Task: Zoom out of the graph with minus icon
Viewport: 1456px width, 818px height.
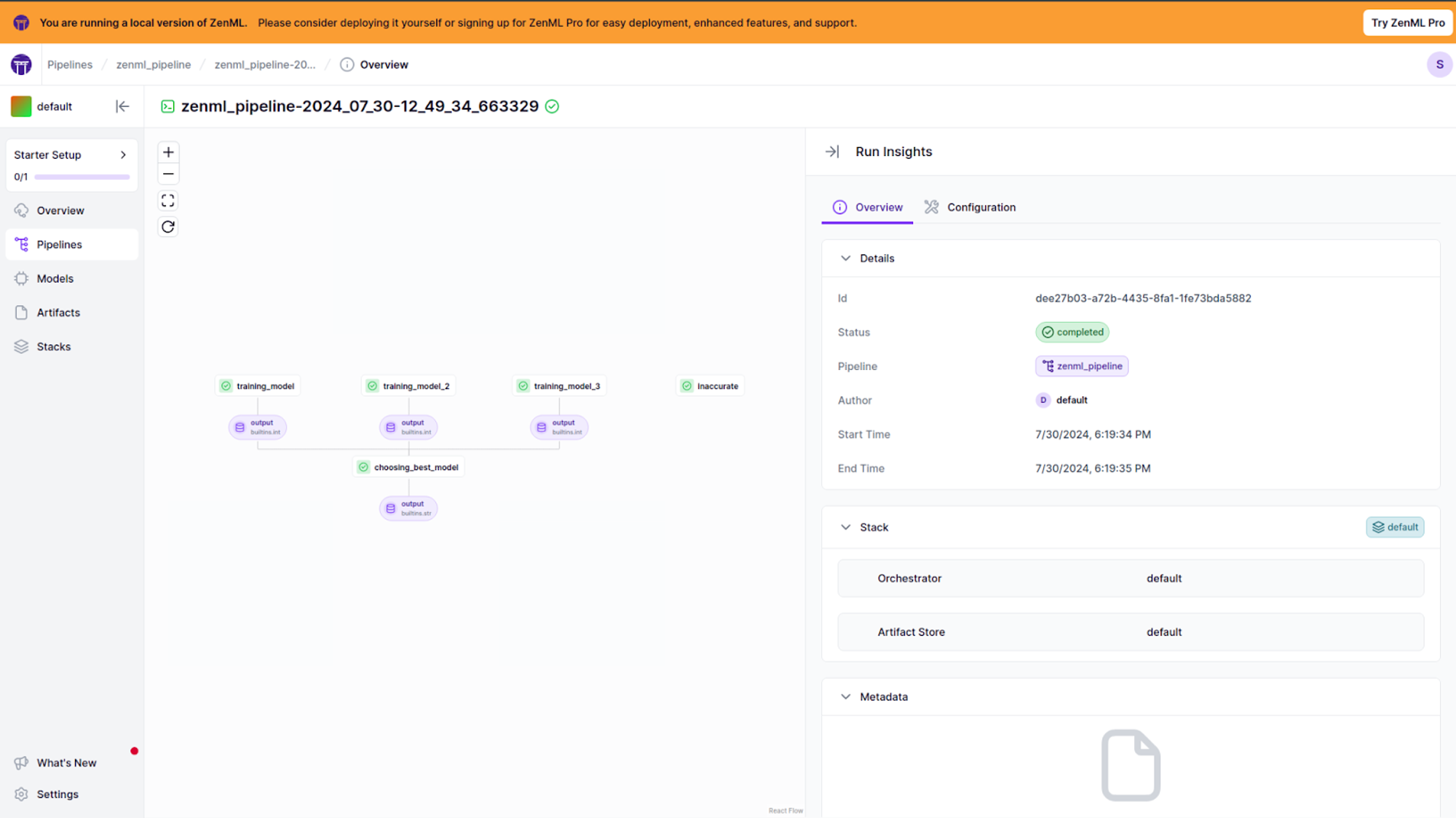Action: tap(168, 173)
